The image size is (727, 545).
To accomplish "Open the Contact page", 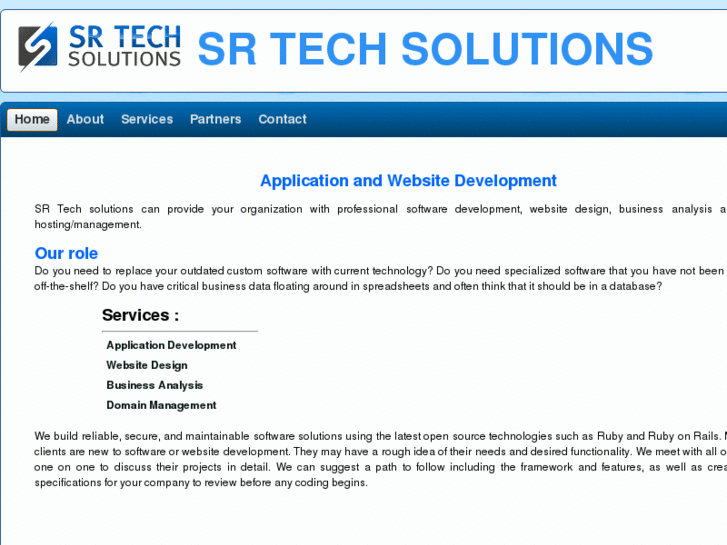I will [x=282, y=120].
